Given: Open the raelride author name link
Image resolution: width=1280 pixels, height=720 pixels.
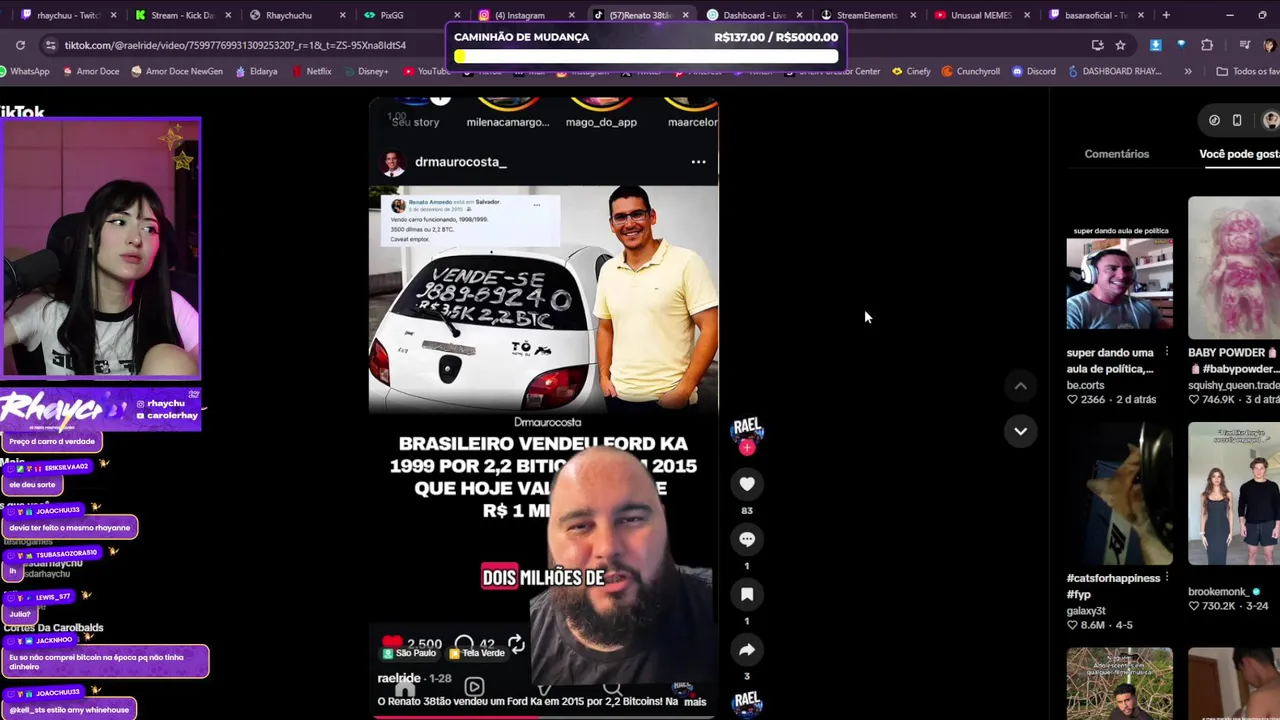Looking at the screenshot, I should [x=399, y=678].
